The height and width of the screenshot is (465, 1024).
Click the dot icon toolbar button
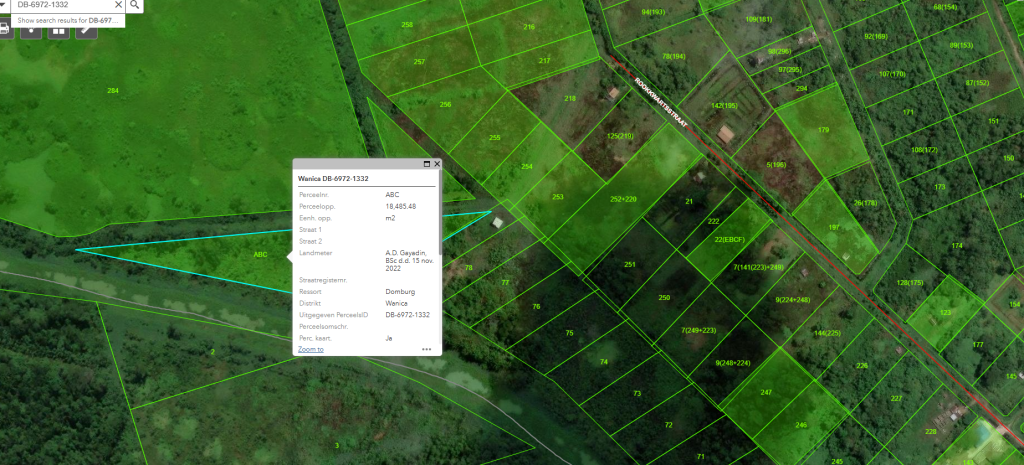[32, 29]
